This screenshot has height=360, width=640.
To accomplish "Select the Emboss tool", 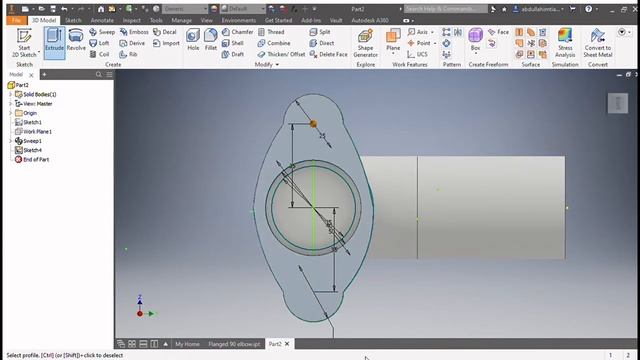I will click(x=134, y=32).
